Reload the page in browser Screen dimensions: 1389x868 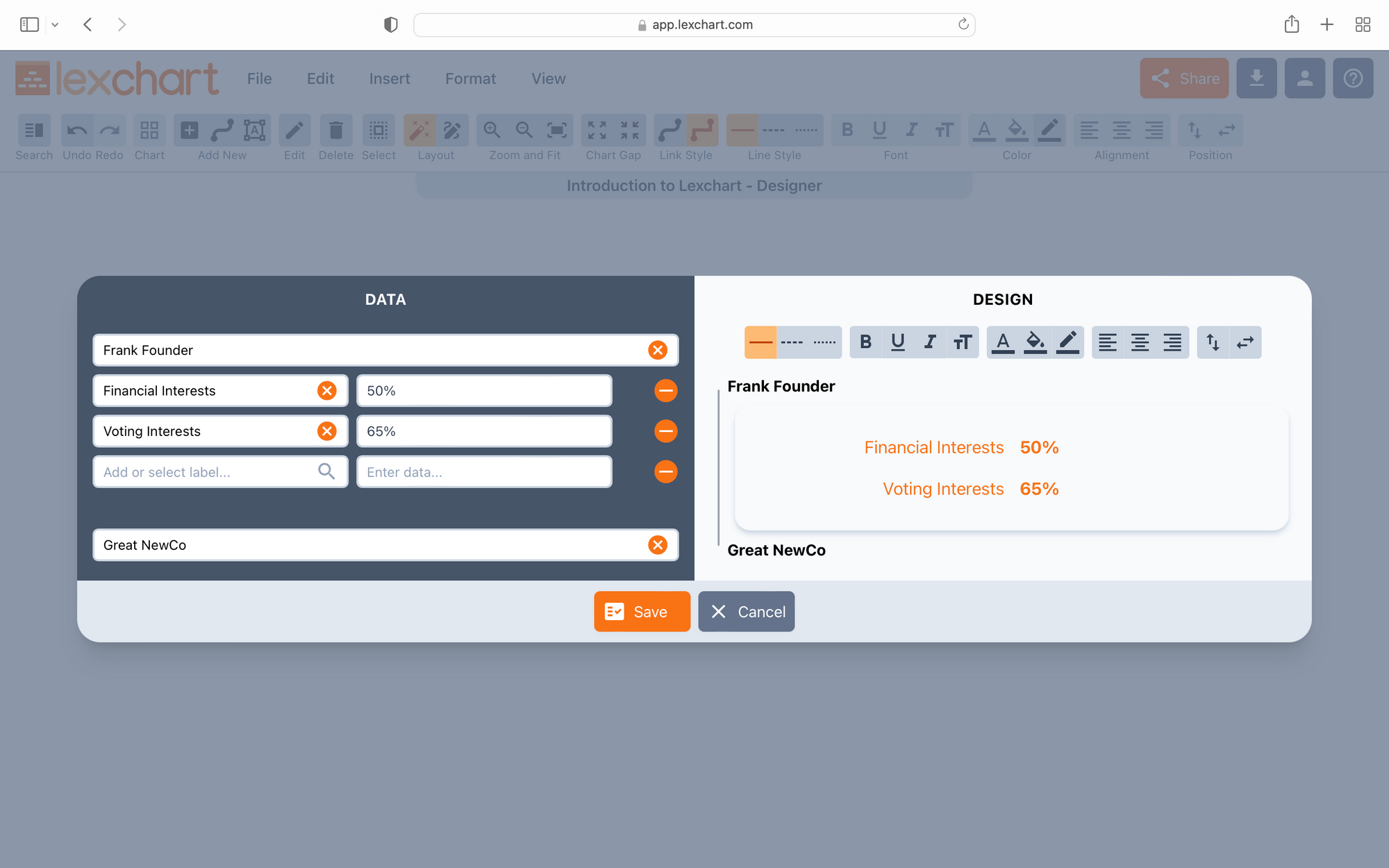point(963,24)
